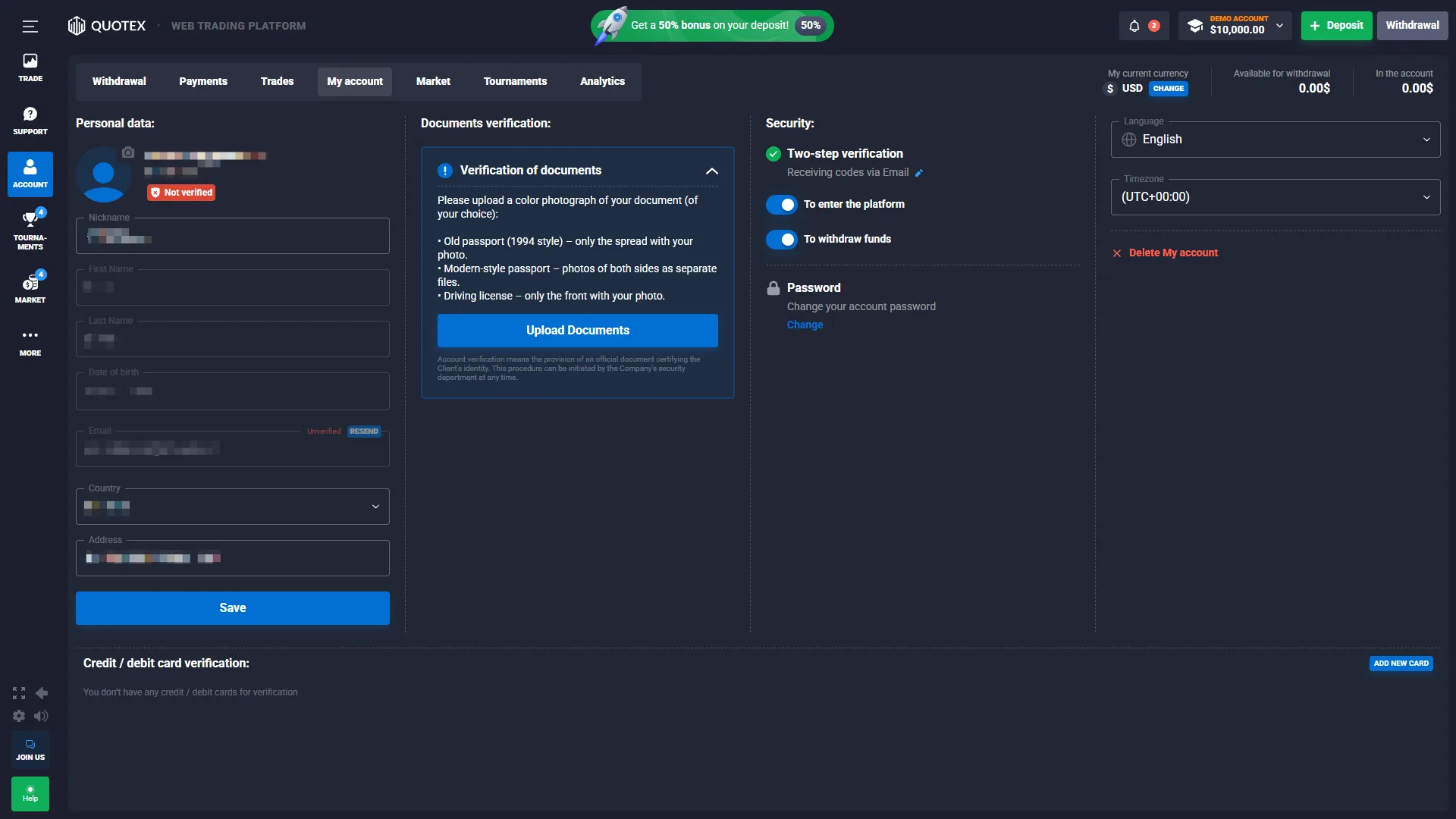Open the Country dropdown
This screenshot has height=819, width=1456.
(x=233, y=507)
